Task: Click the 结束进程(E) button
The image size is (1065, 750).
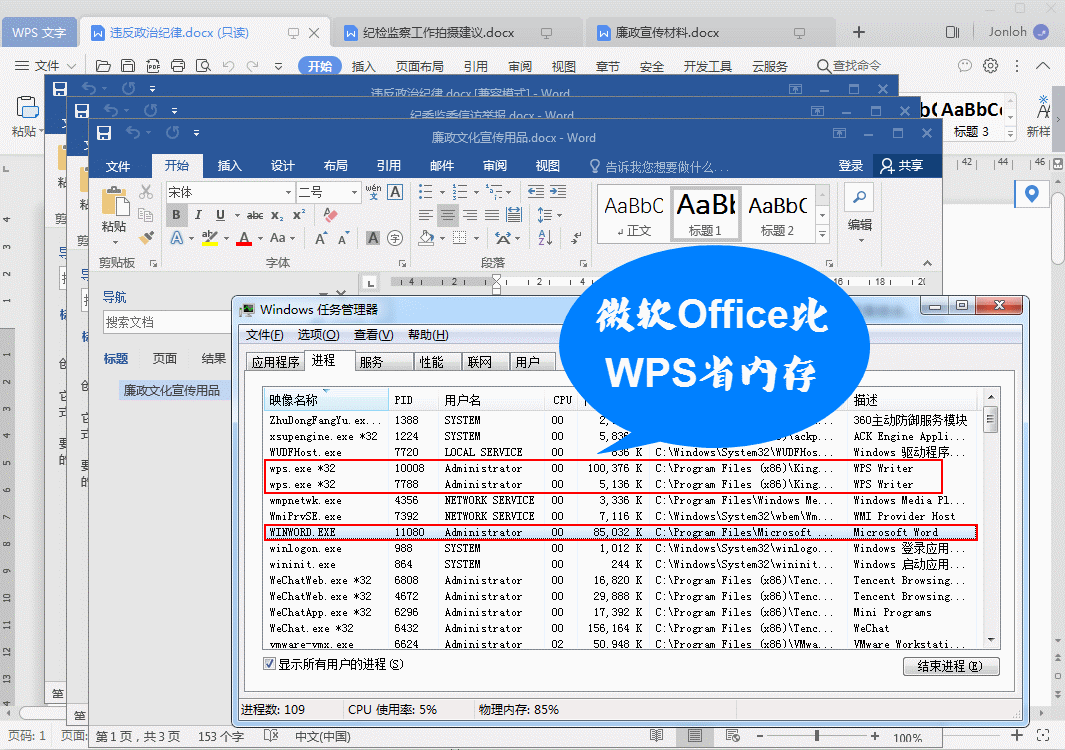Action: coord(951,666)
